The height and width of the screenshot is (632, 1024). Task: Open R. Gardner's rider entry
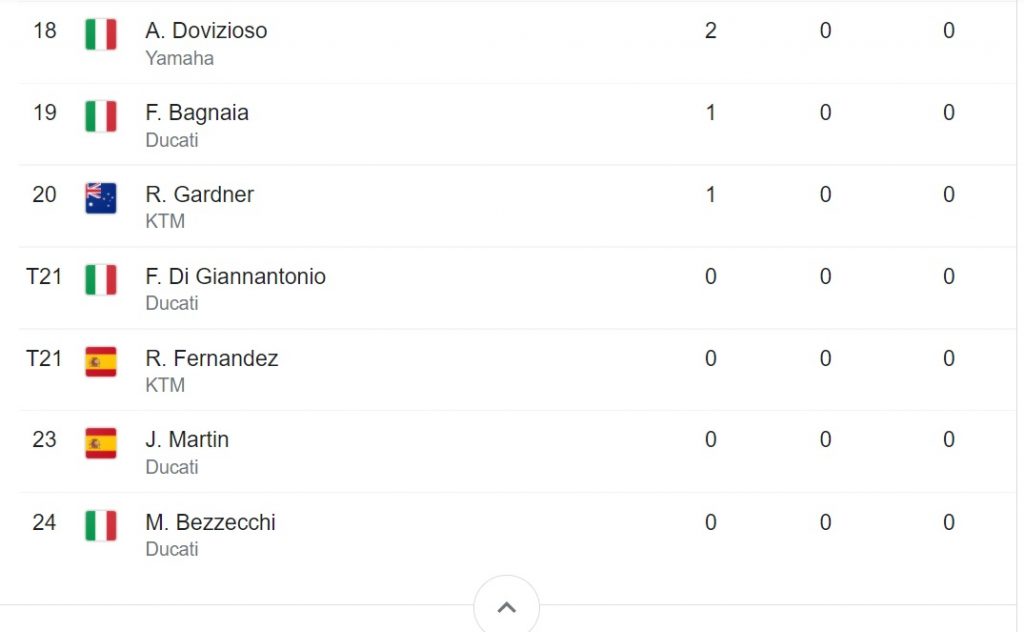(200, 194)
